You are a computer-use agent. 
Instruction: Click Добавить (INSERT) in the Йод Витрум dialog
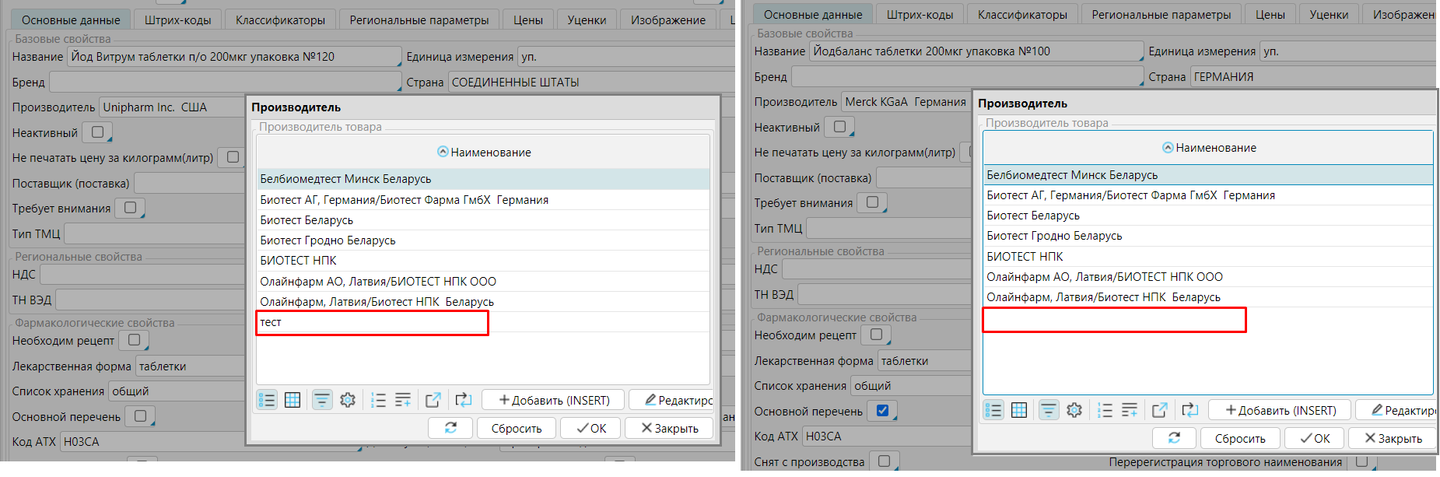click(x=553, y=400)
